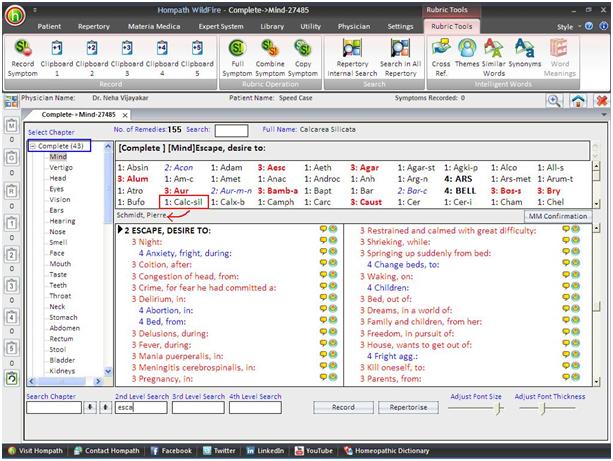Click the Combine Symptom icon
The image size is (613, 461).
pos(270,48)
